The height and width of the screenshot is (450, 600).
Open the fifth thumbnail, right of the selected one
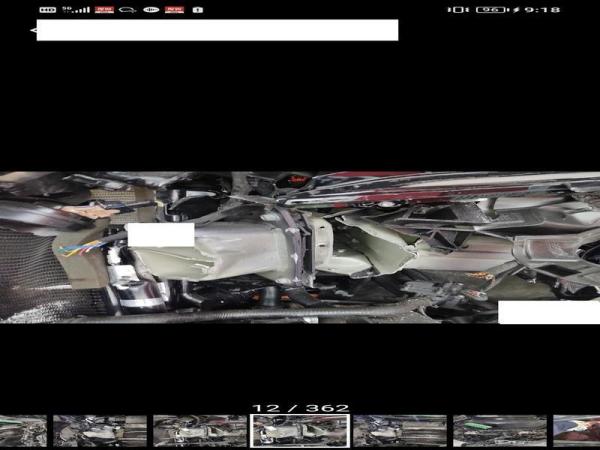pyautogui.click(x=400, y=431)
